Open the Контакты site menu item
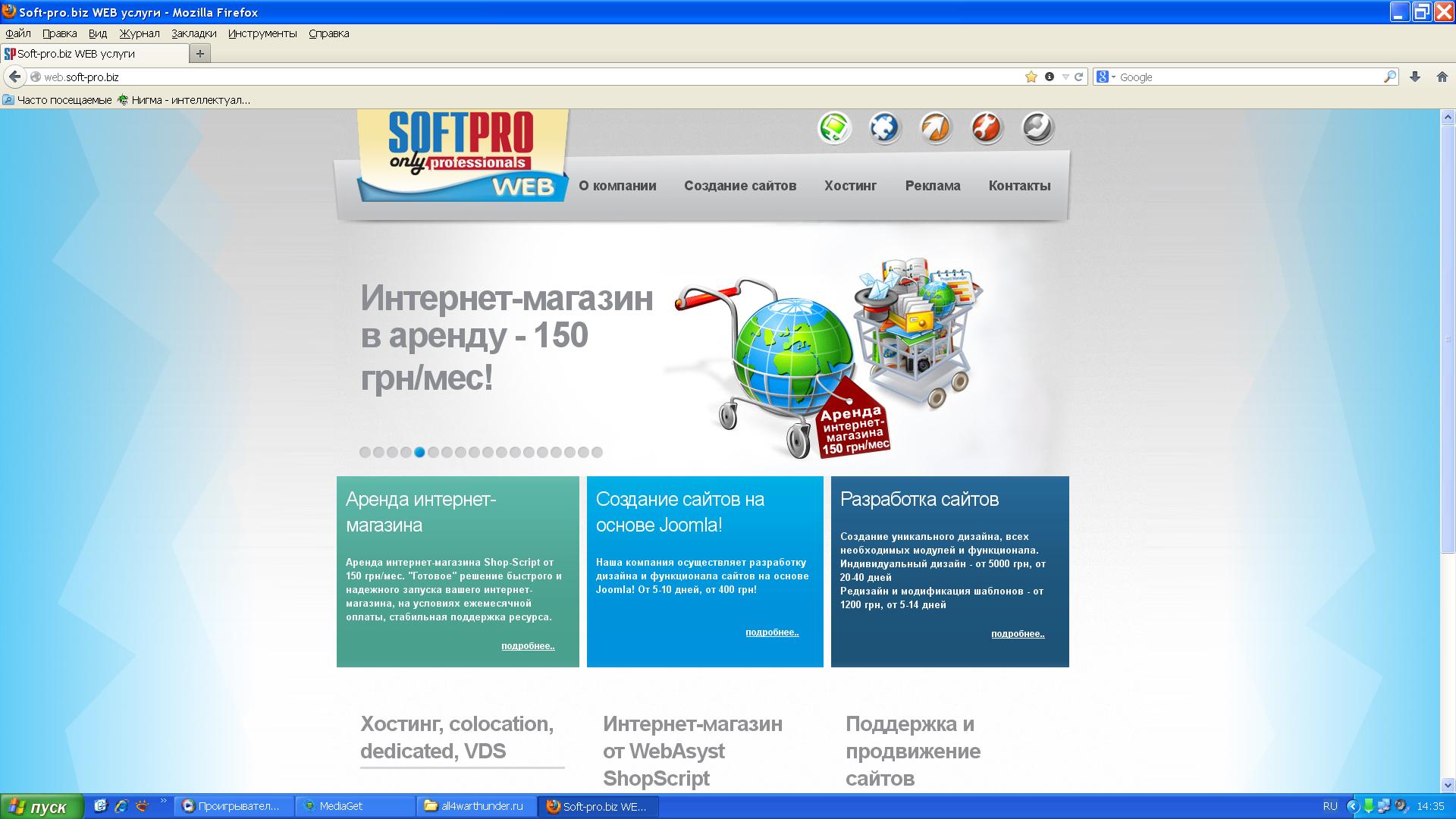The image size is (1456, 819). 1019,186
